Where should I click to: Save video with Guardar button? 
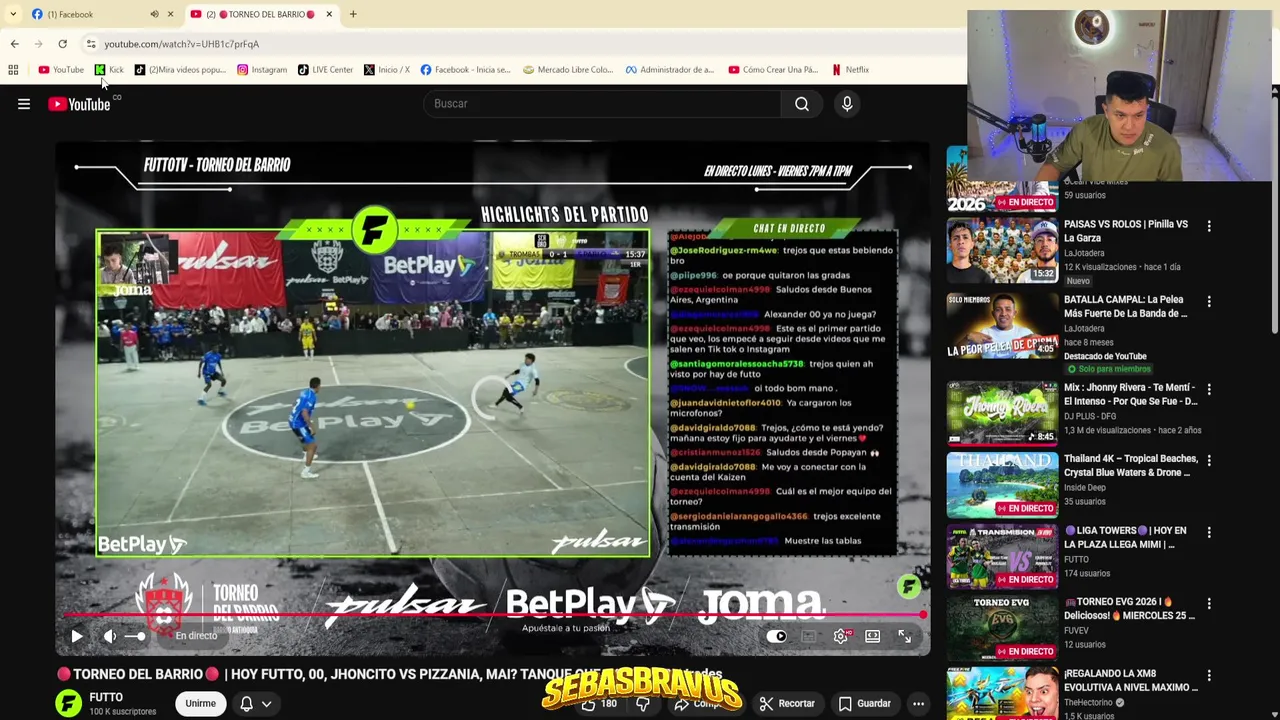[865, 704]
